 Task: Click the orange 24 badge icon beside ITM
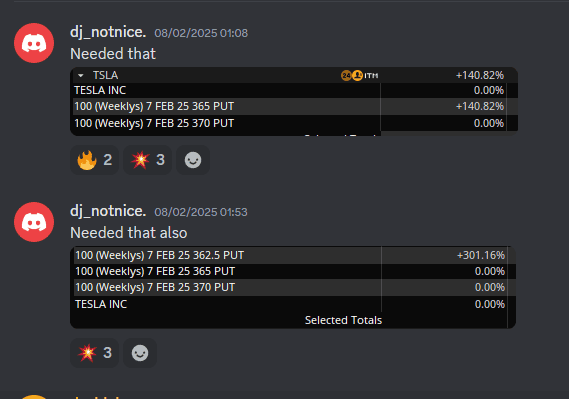coord(346,75)
